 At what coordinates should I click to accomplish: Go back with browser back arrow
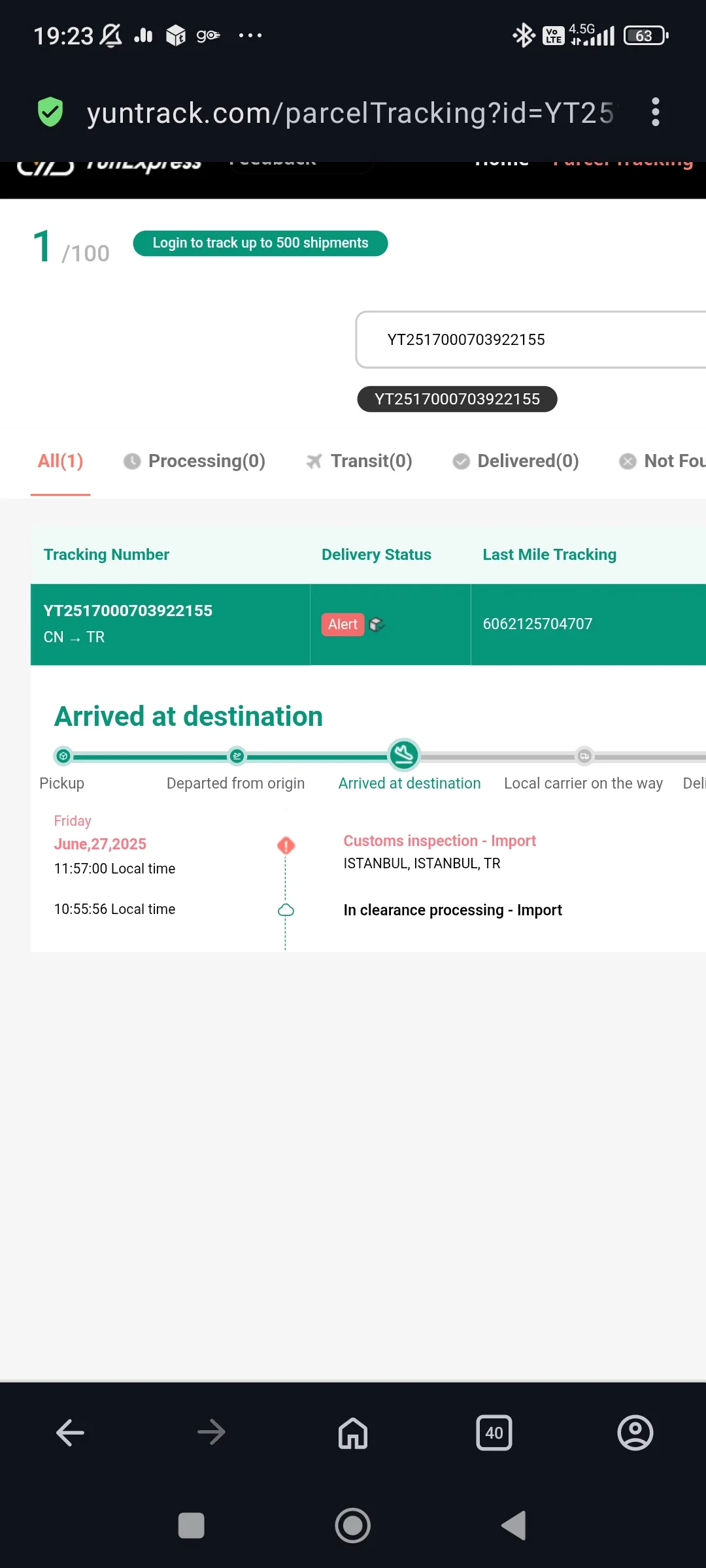point(70,1433)
